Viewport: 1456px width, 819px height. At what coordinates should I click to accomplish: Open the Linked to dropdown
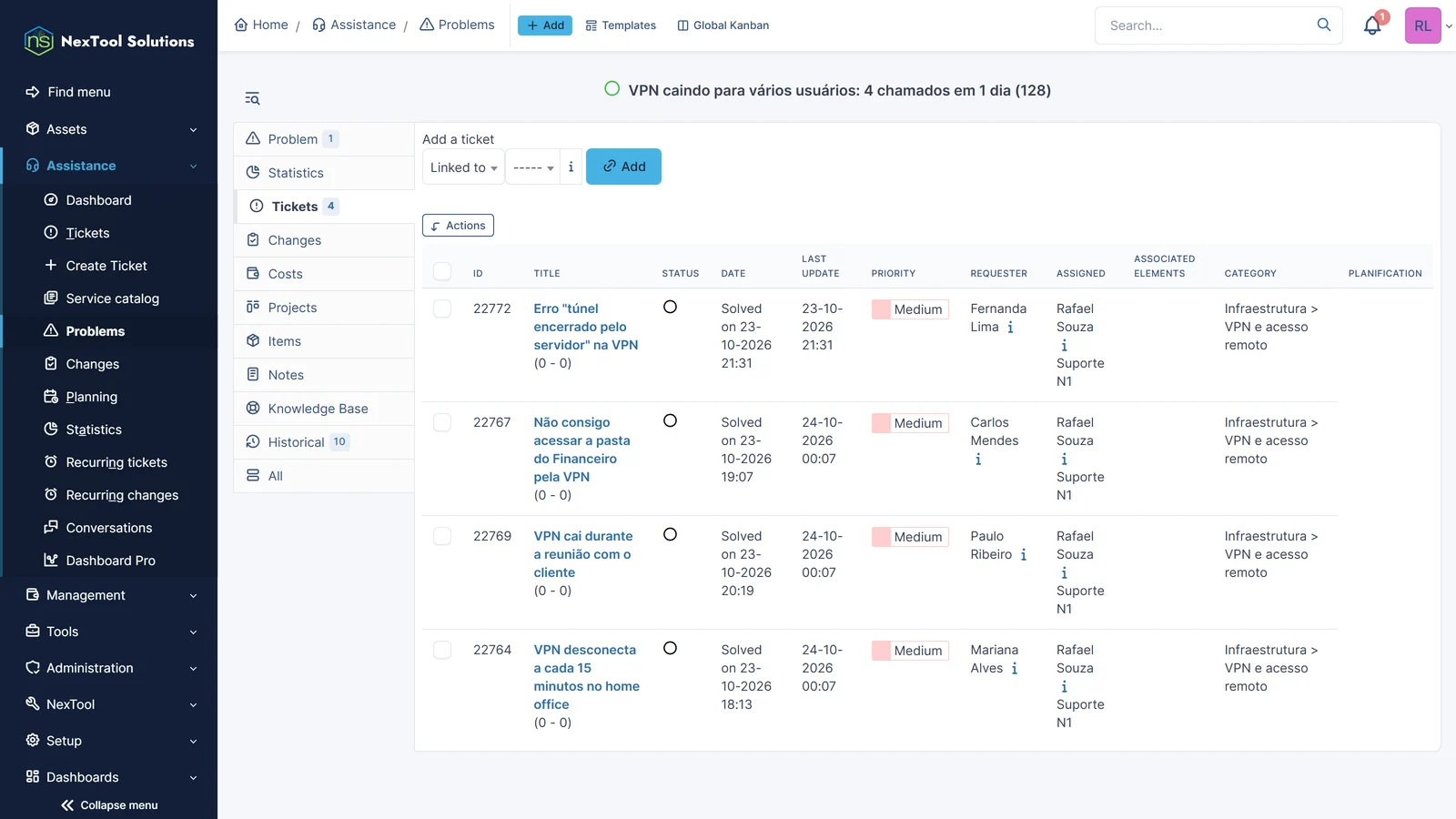[x=463, y=167]
